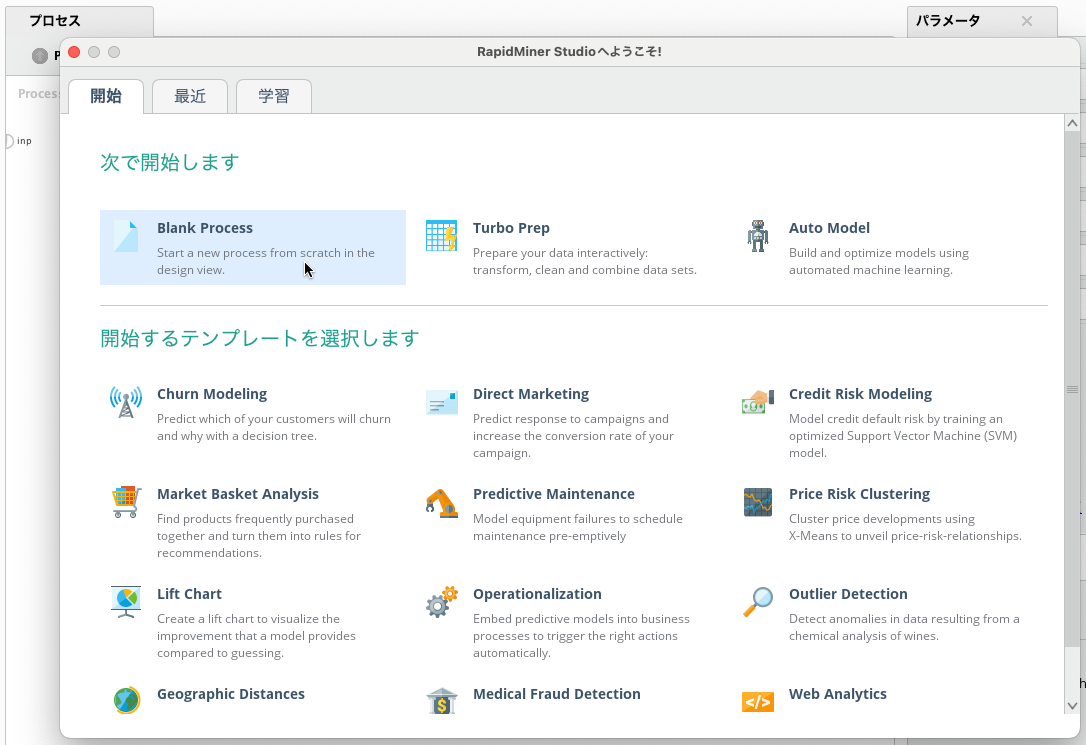This screenshot has height=745, width=1086.
Task: Open the 学習 tab
Action: click(274, 96)
